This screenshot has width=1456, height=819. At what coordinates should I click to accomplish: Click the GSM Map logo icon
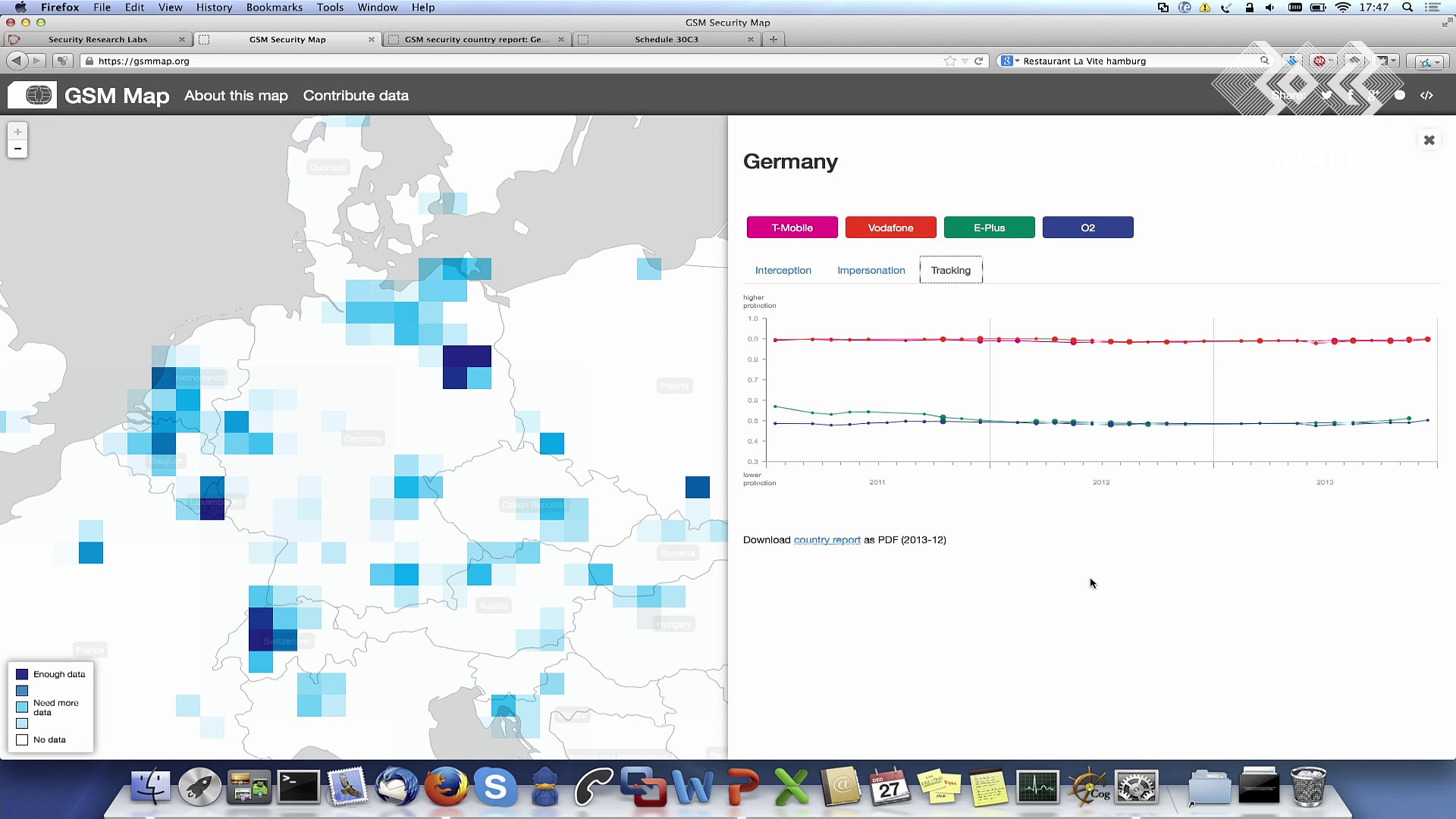pyautogui.click(x=33, y=96)
